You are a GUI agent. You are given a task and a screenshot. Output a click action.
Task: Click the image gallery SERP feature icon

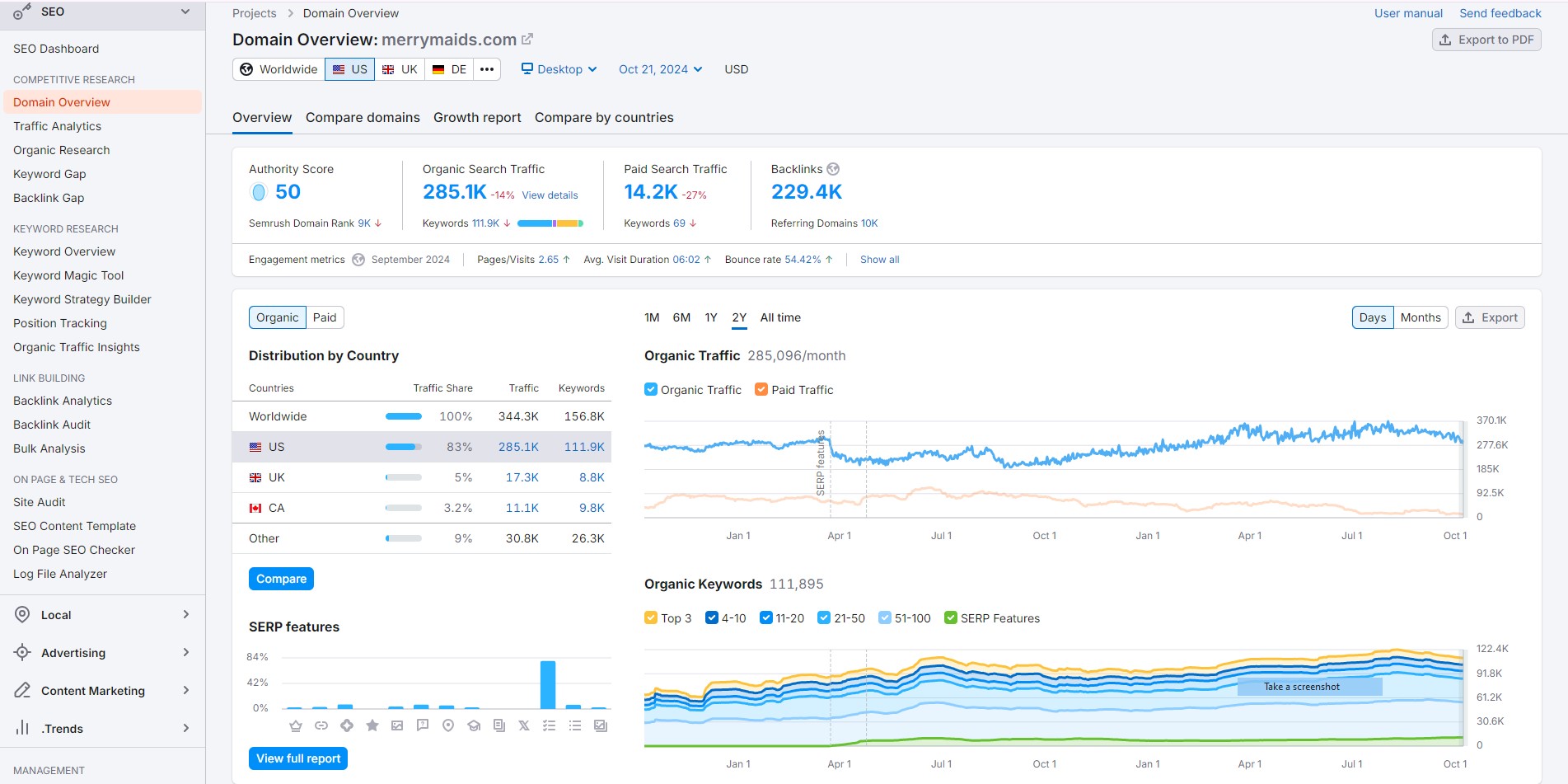click(x=601, y=725)
